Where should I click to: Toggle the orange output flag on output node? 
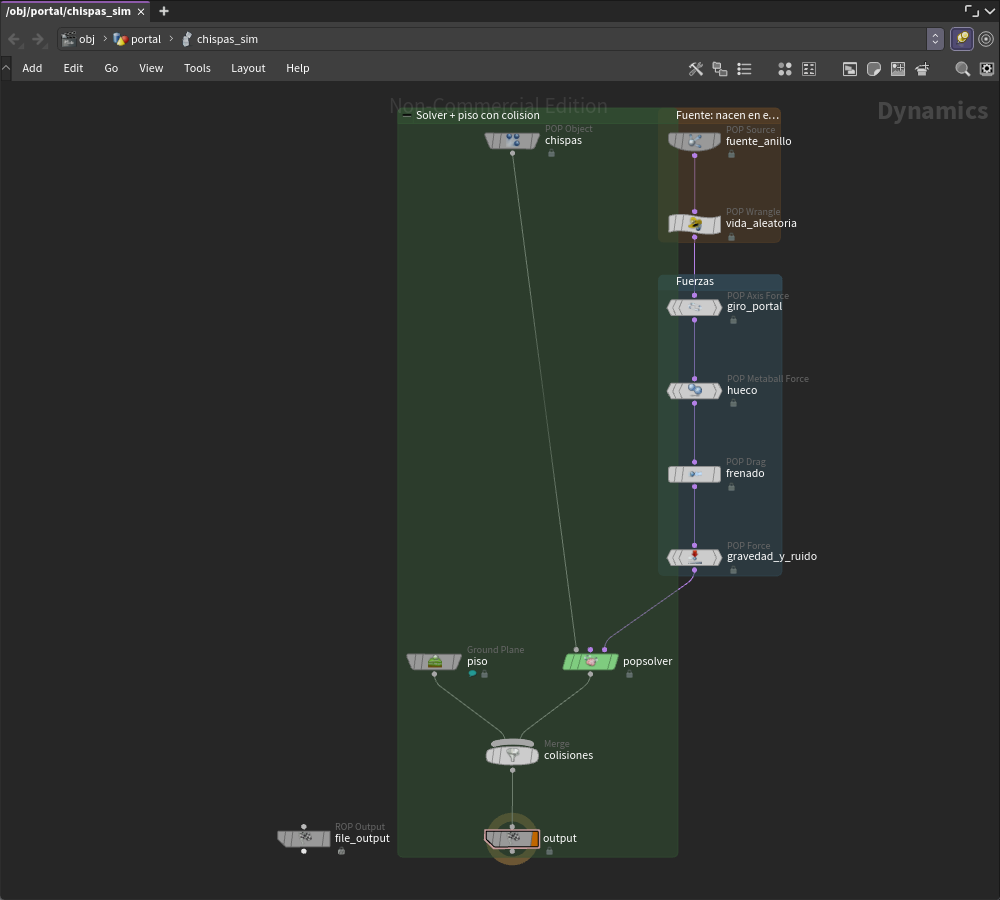(534, 838)
